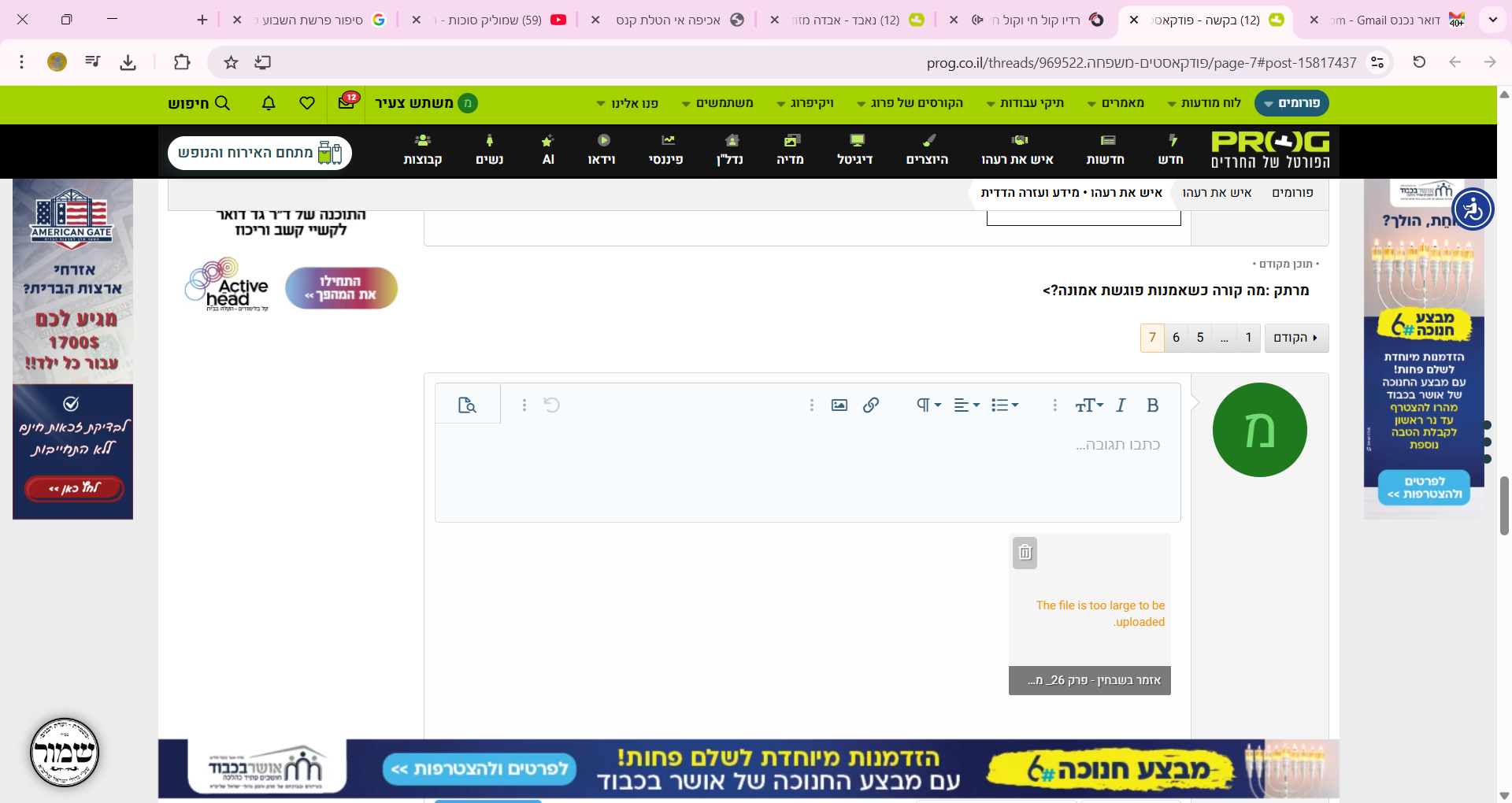This screenshot has height=803, width=1512.
Task: Click the page vertical scrollbar thumb
Action: point(1504,505)
